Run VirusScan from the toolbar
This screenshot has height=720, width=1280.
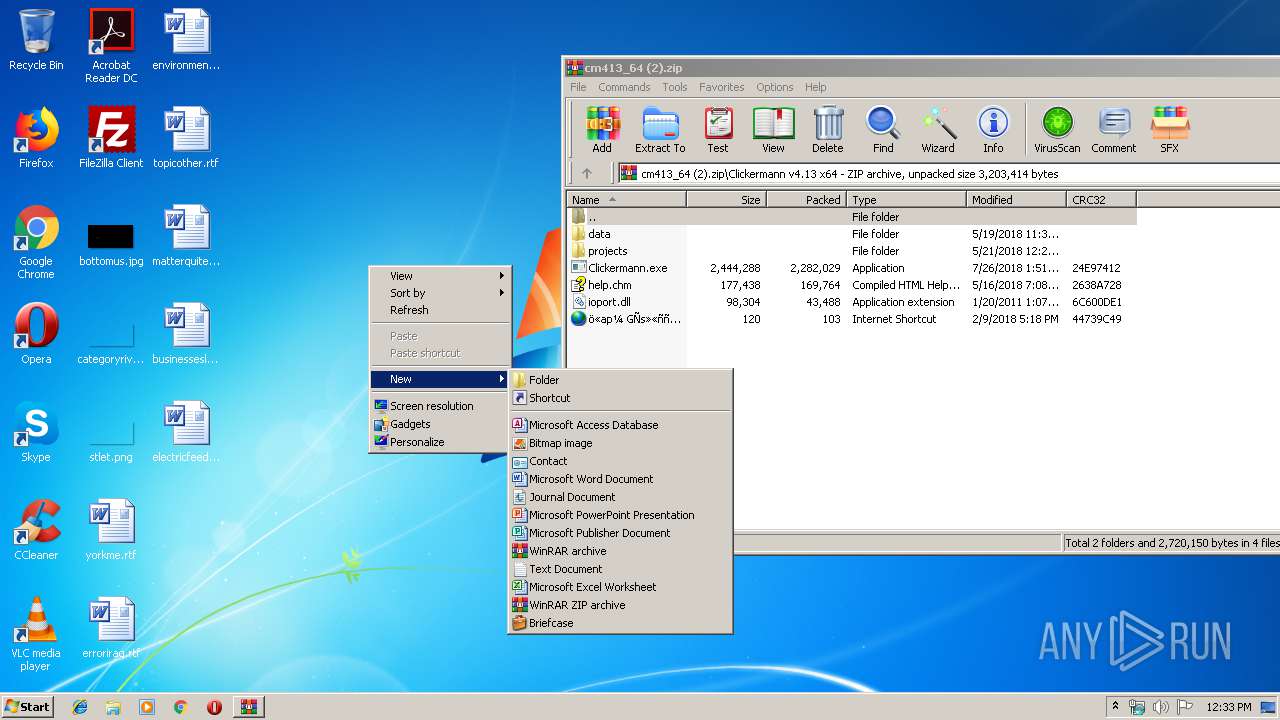(x=1057, y=130)
